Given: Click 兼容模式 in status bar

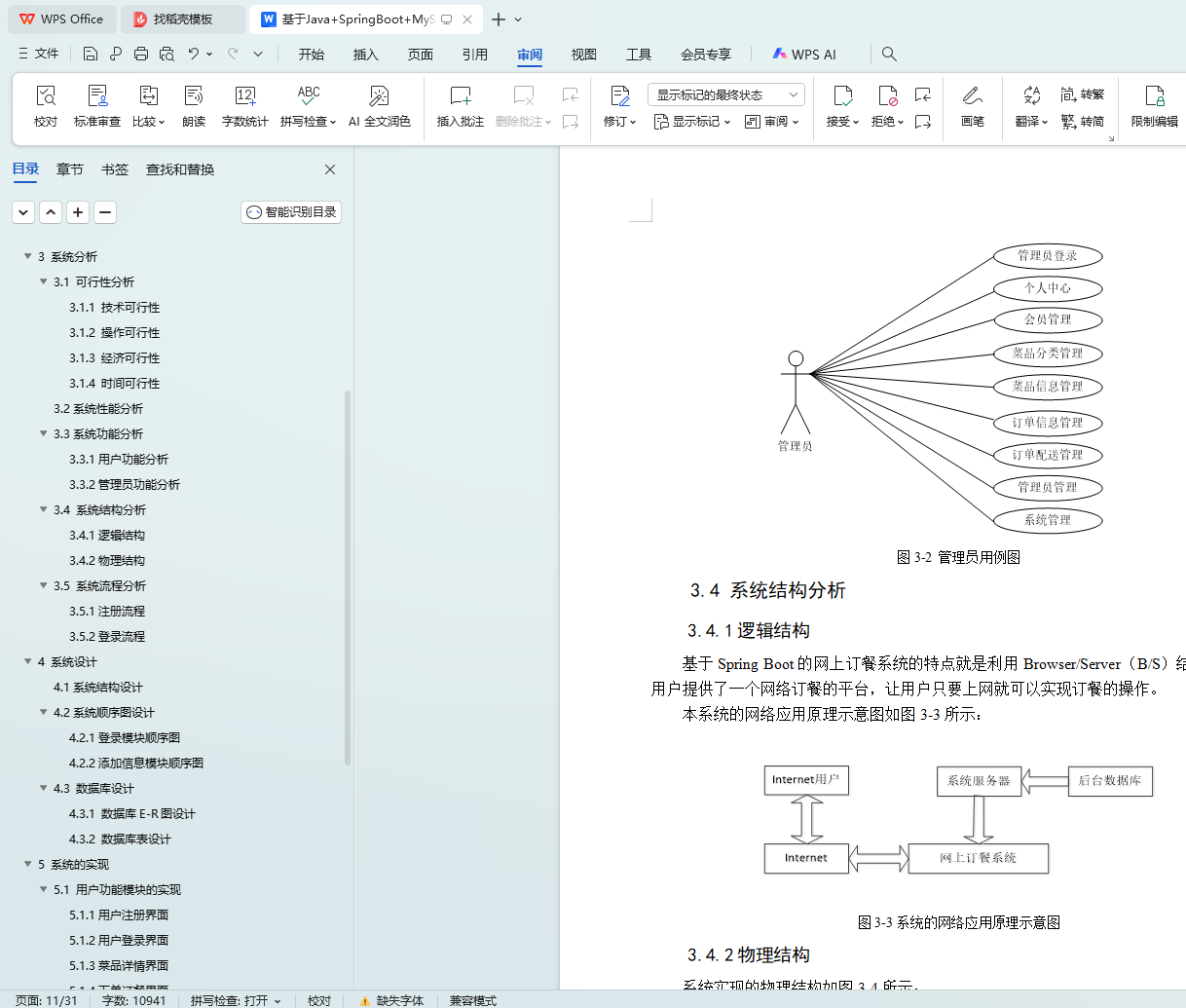Looking at the screenshot, I should click(x=473, y=1000).
